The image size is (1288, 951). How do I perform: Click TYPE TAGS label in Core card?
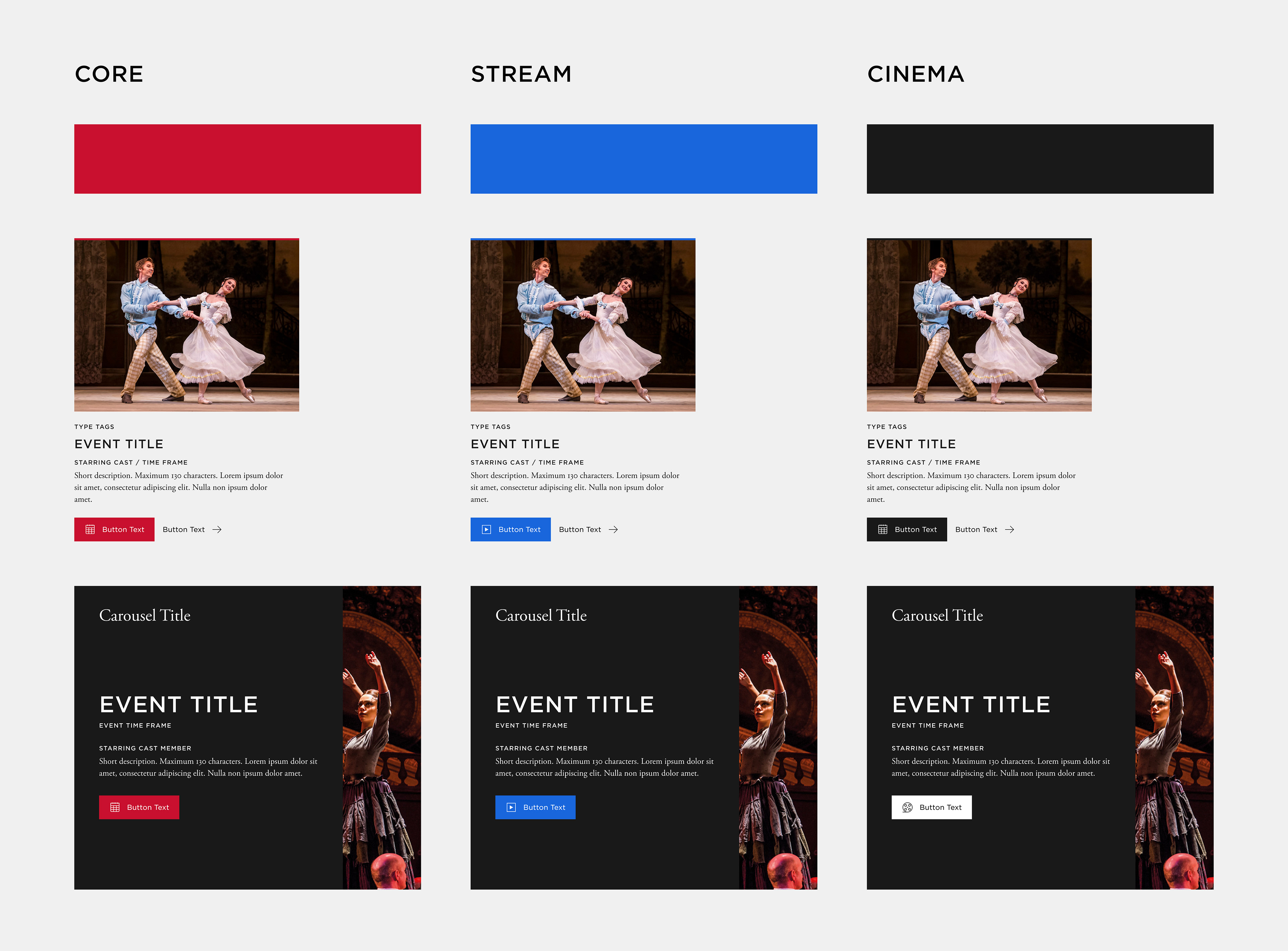click(95, 427)
